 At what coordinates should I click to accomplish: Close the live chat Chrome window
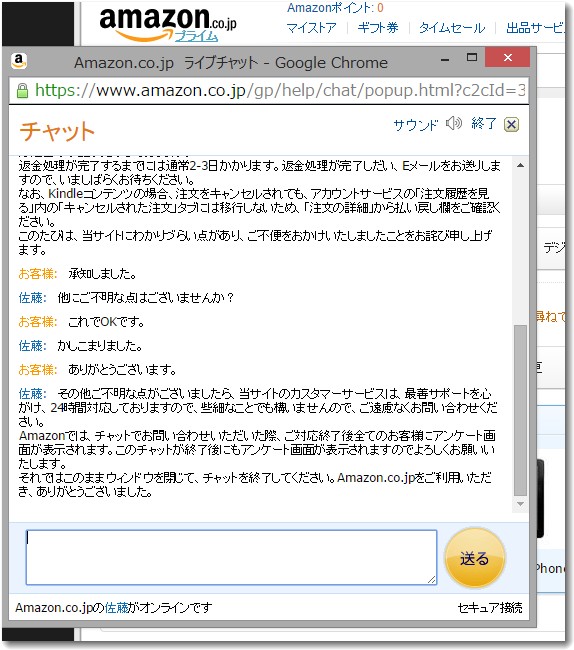tap(508, 57)
